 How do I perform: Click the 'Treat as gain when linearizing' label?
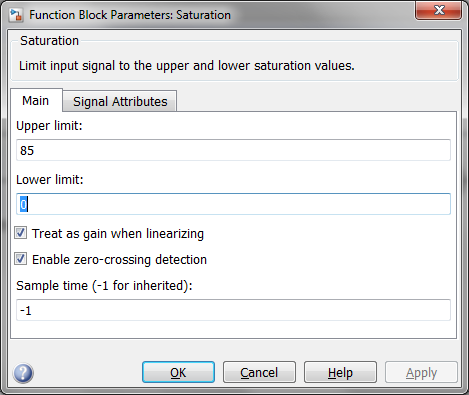(118, 234)
